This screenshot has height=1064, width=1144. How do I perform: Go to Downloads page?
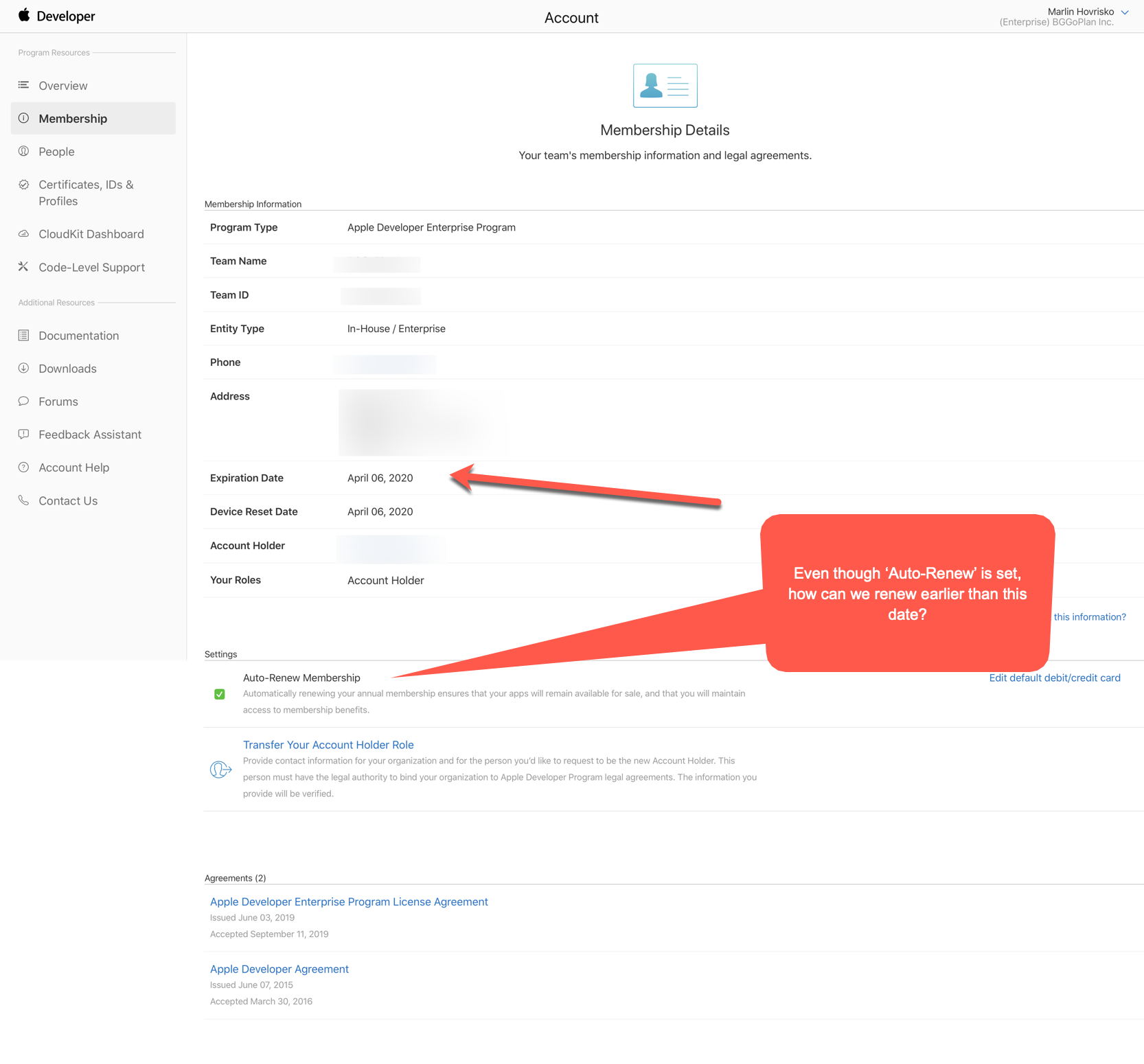click(x=67, y=368)
